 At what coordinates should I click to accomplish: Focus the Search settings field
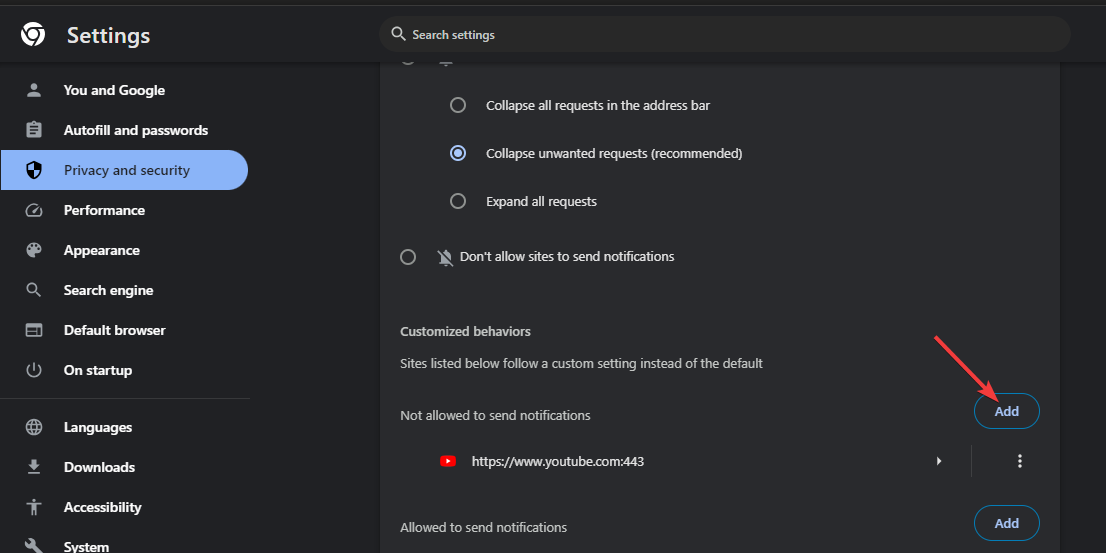(724, 35)
